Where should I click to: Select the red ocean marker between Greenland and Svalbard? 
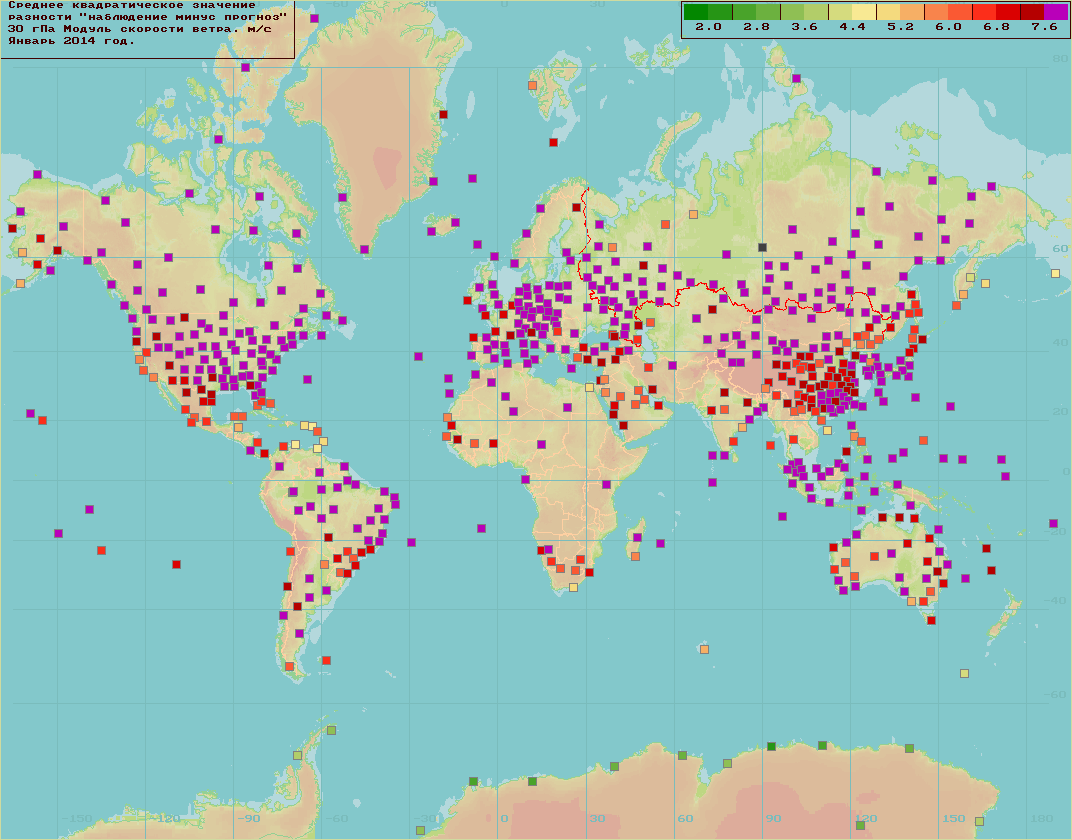(x=553, y=142)
